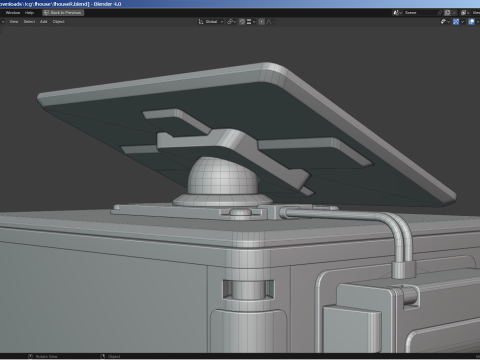This screenshot has height=360, width=480.
Task: Open the Help menu
Action: pyautogui.click(x=29, y=13)
